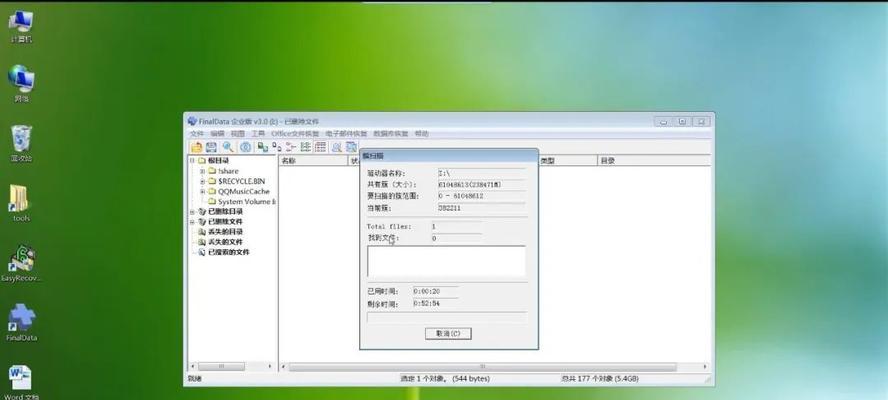Click the tree pane horizontal scrollbar

point(232,367)
